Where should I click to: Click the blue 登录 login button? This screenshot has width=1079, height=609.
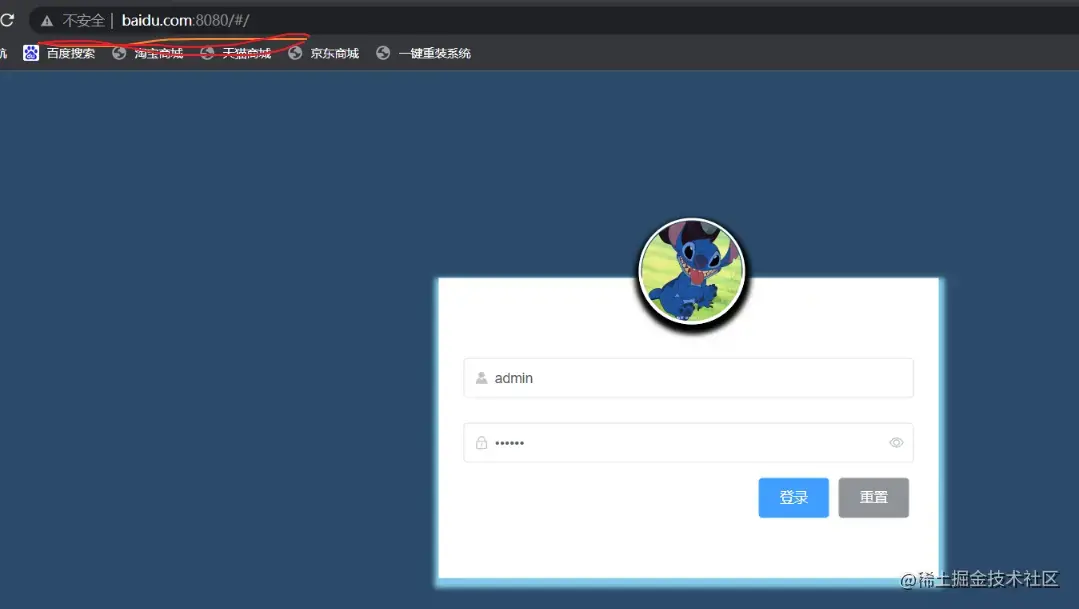click(793, 498)
